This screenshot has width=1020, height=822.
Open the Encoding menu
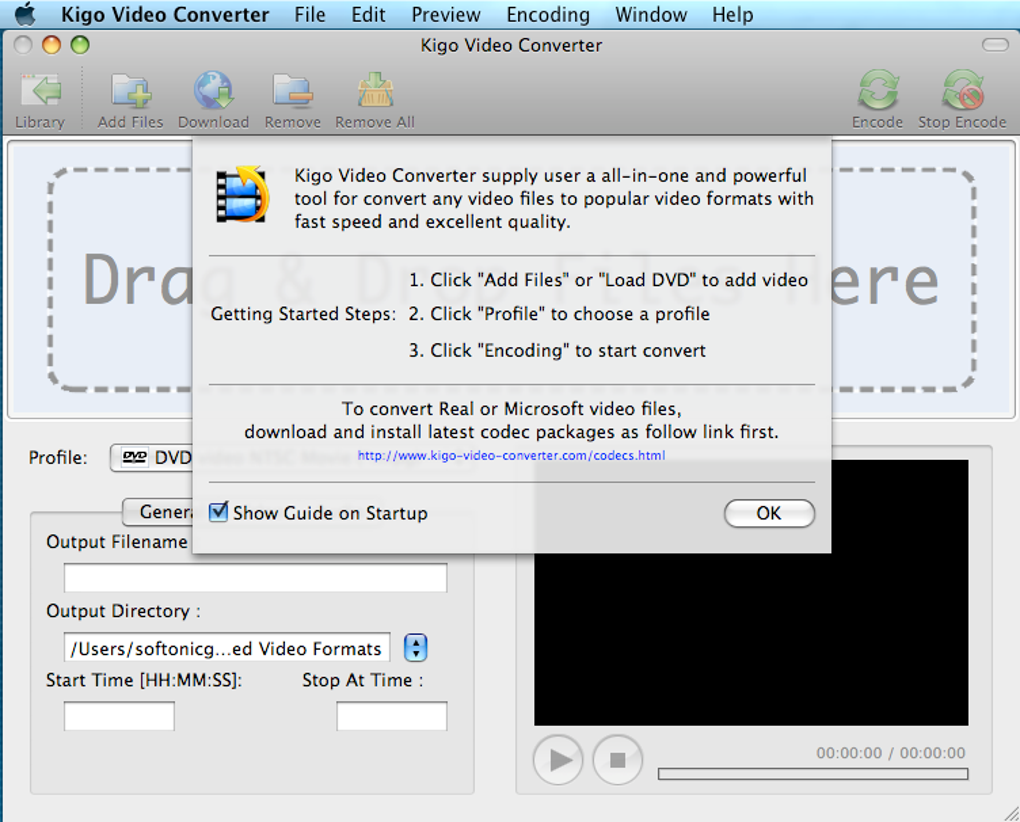tap(548, 14)
